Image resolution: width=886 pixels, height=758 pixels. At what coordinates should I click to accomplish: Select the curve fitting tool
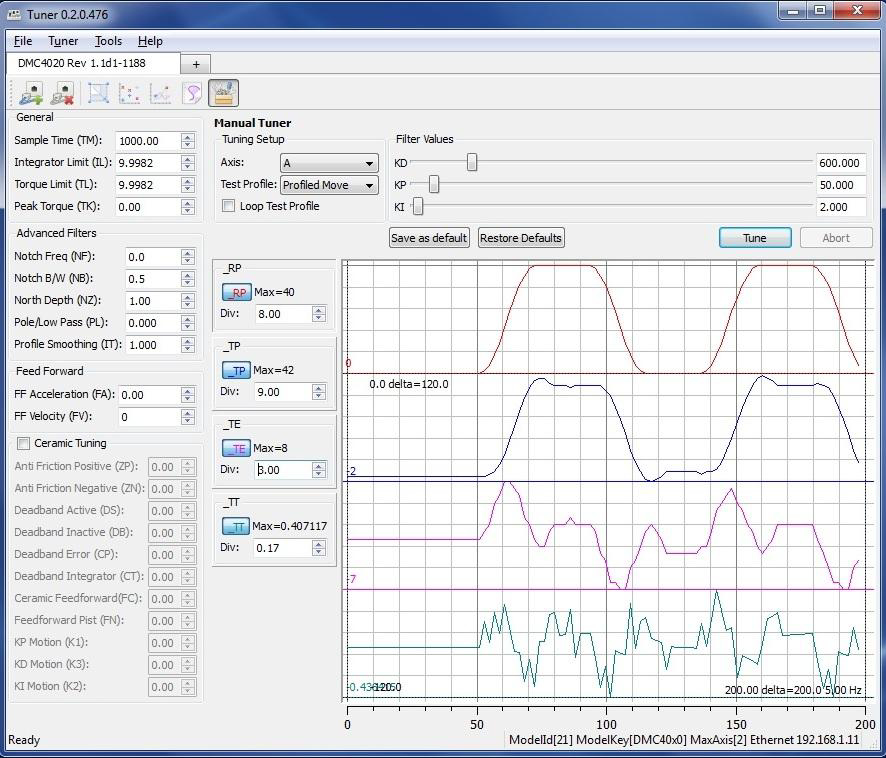pos(191,92)
